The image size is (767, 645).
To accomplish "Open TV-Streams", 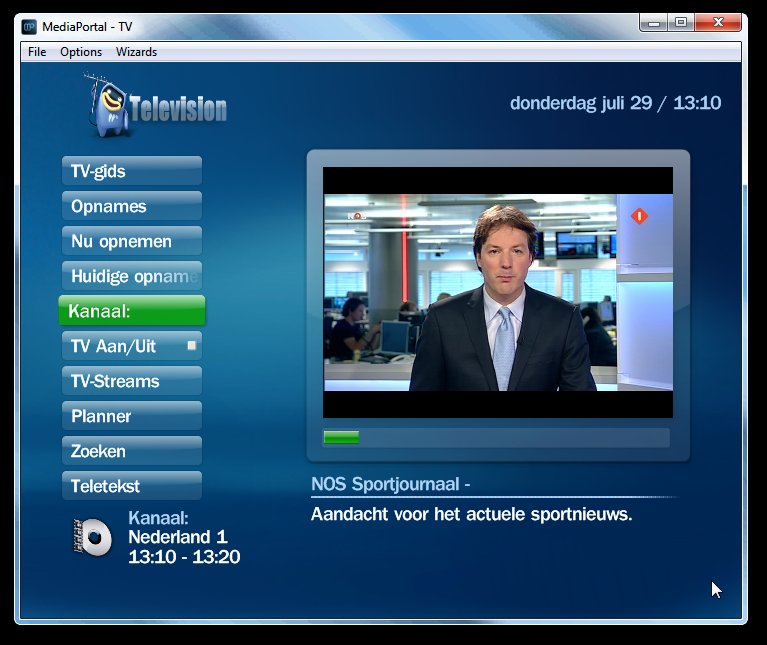I will (x=132, y=381).
